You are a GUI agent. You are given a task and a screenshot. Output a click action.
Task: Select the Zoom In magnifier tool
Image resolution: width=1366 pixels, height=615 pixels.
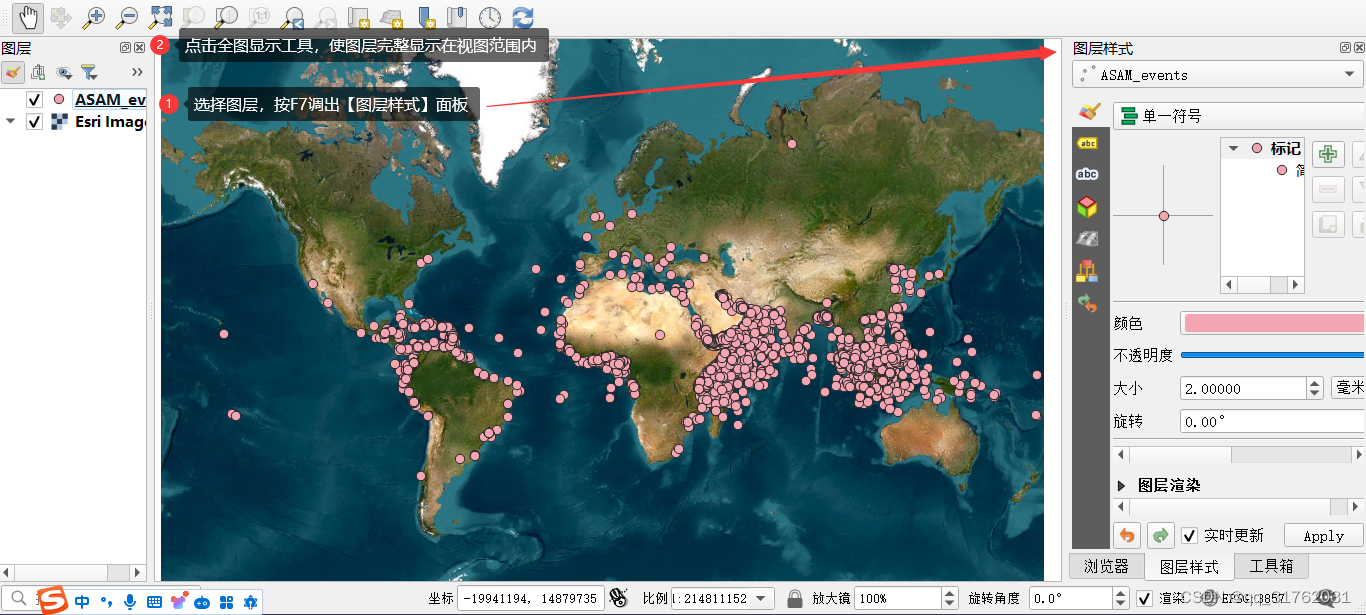tap(94, 17)
